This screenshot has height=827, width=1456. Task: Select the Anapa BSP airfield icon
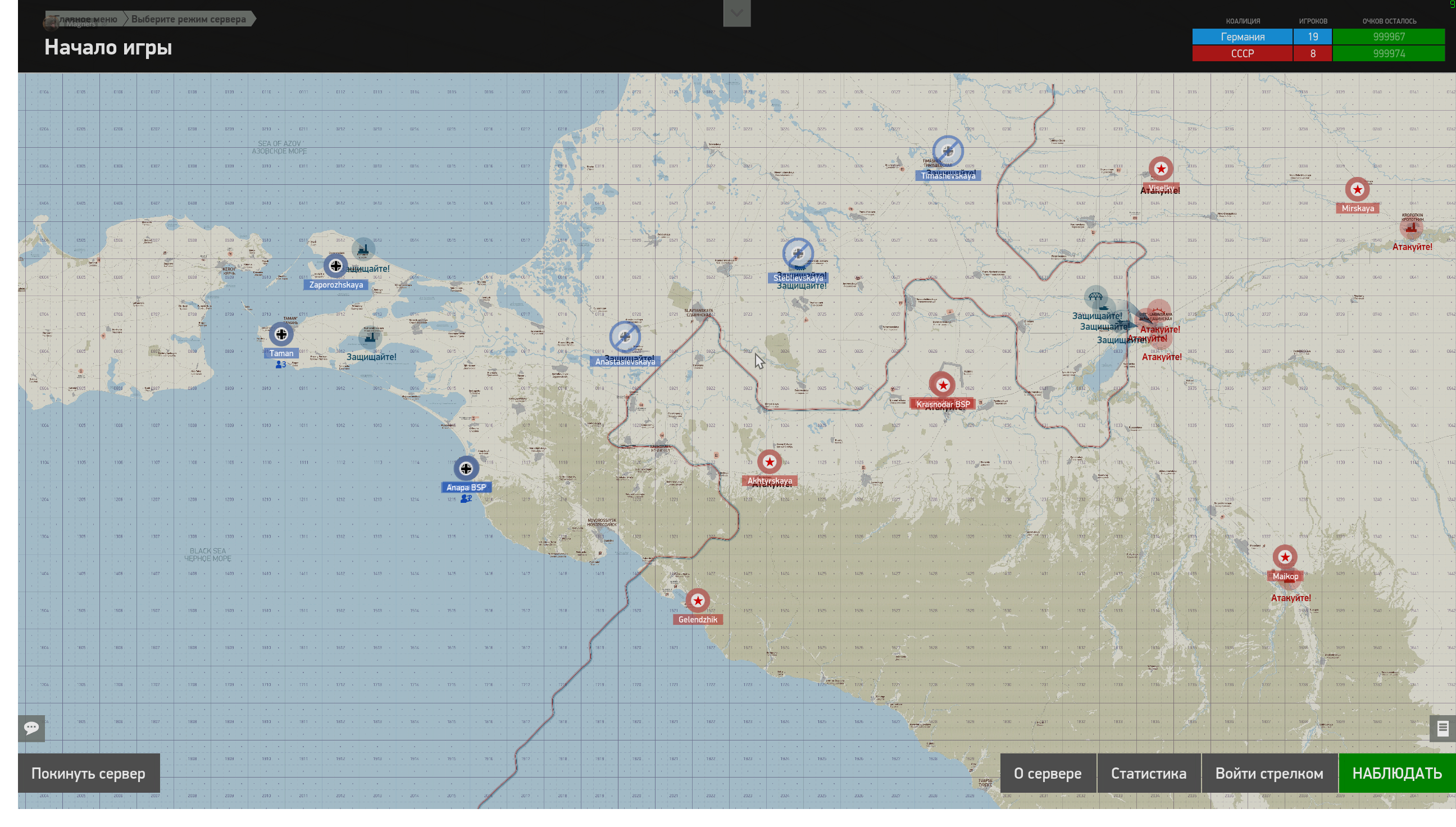tap(466, 468)
